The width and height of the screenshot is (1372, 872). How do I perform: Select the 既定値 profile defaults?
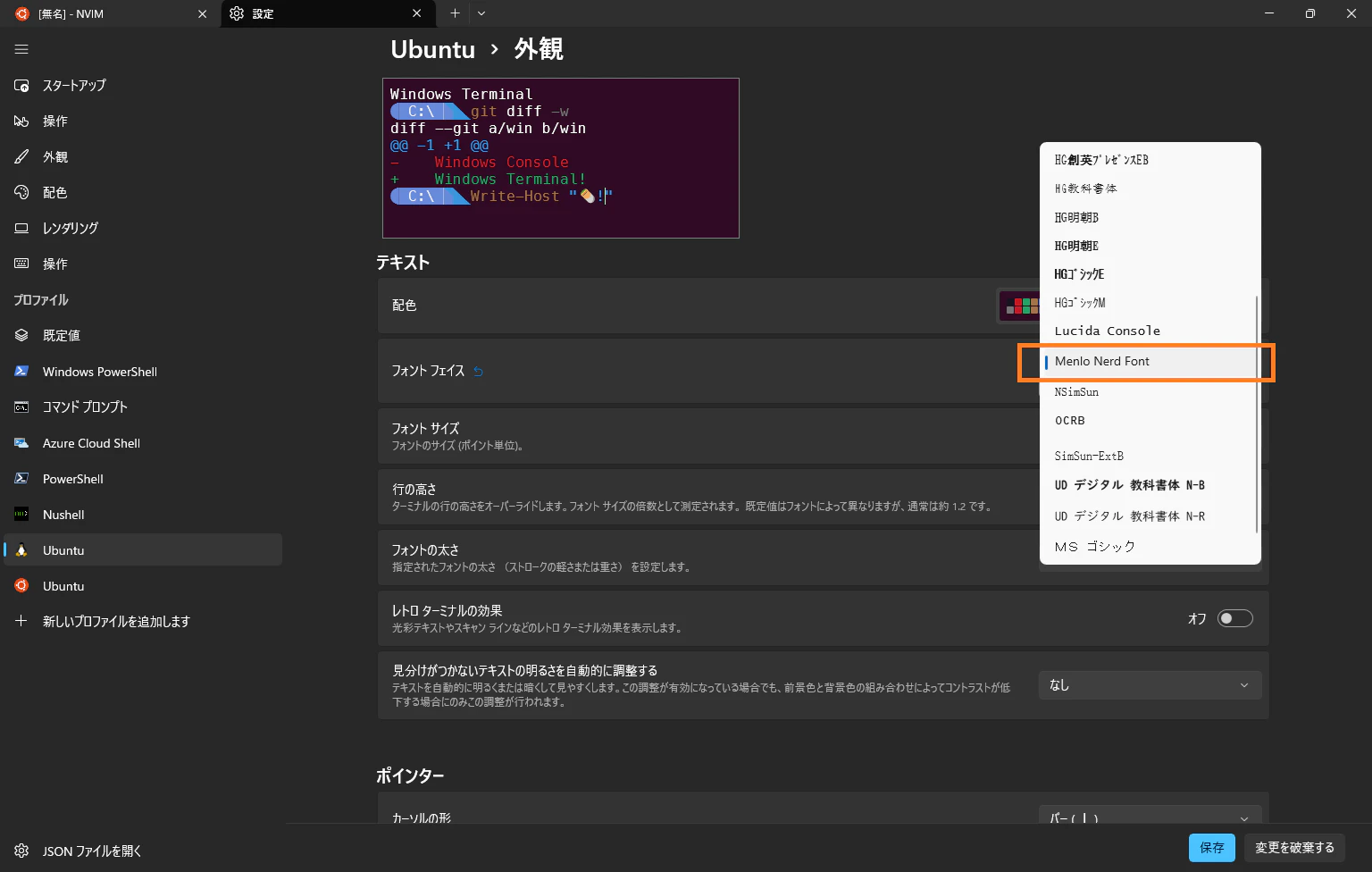coord(143,335)
